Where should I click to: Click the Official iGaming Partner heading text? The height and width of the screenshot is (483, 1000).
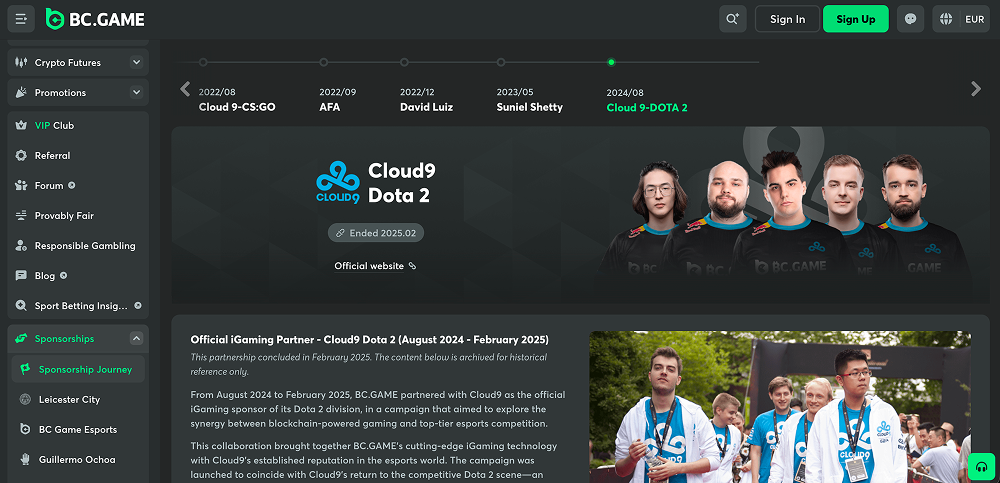tap(369, 339)
